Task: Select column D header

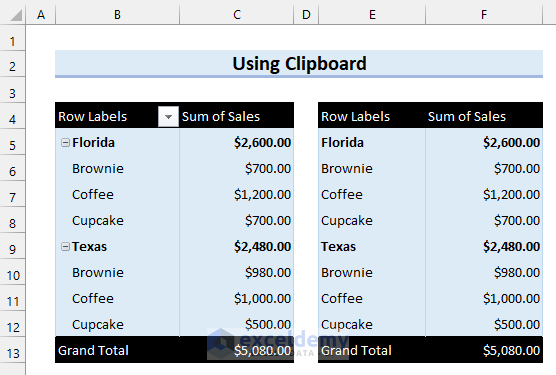Action: [x=306, y=15]
